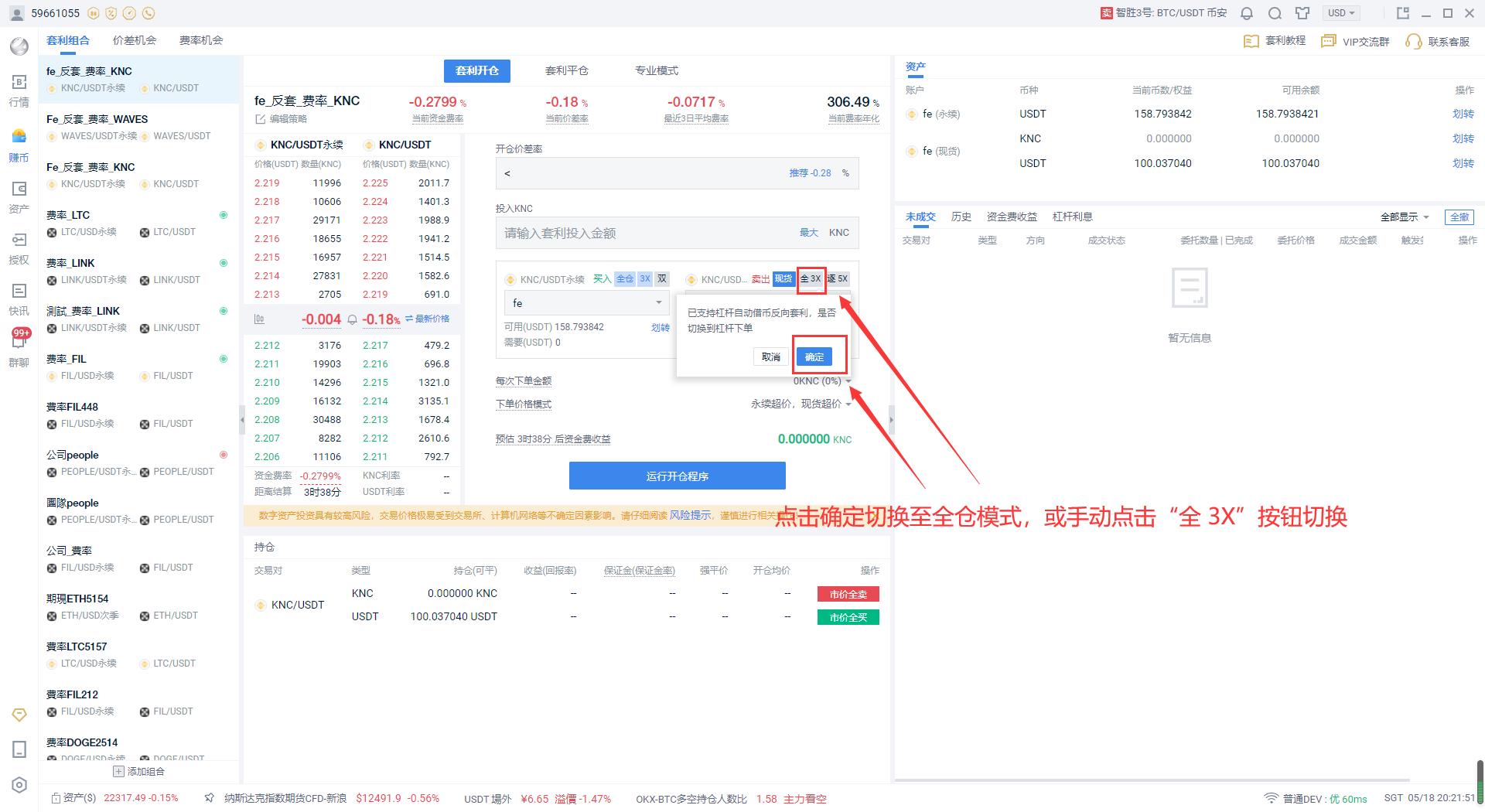Click the headset 联系客服 icon

pyautogui.click(x=1414, y=42)
